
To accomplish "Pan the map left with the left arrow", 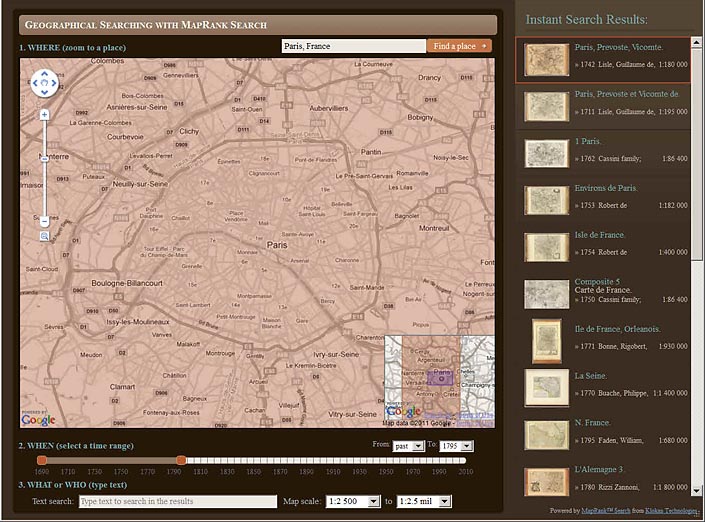I will 35,83.
